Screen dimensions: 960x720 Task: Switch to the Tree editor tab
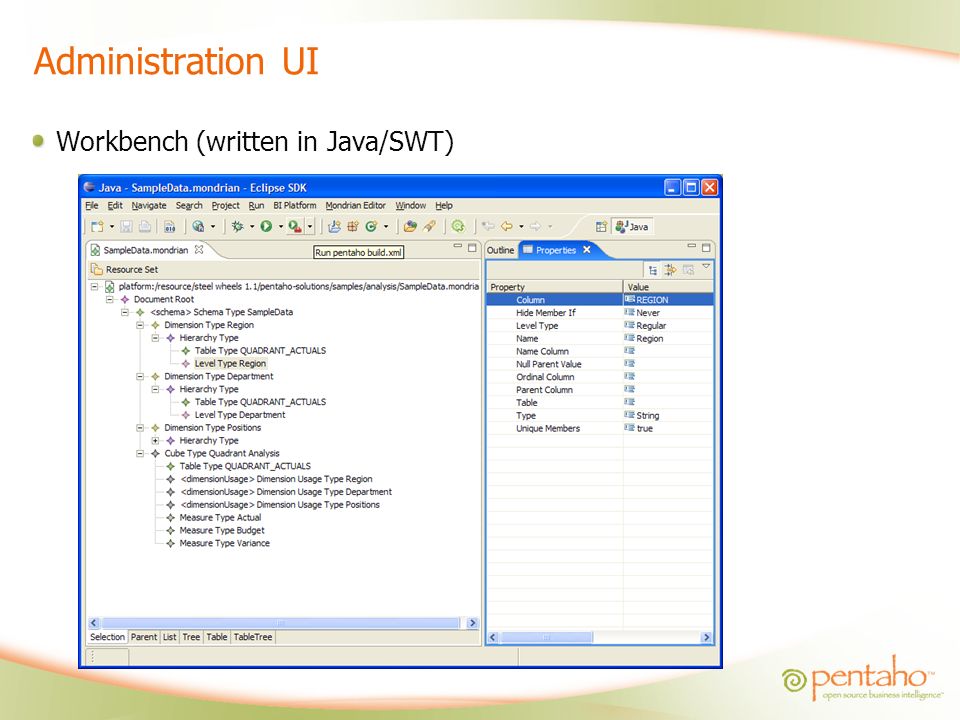tap(191, 637)
